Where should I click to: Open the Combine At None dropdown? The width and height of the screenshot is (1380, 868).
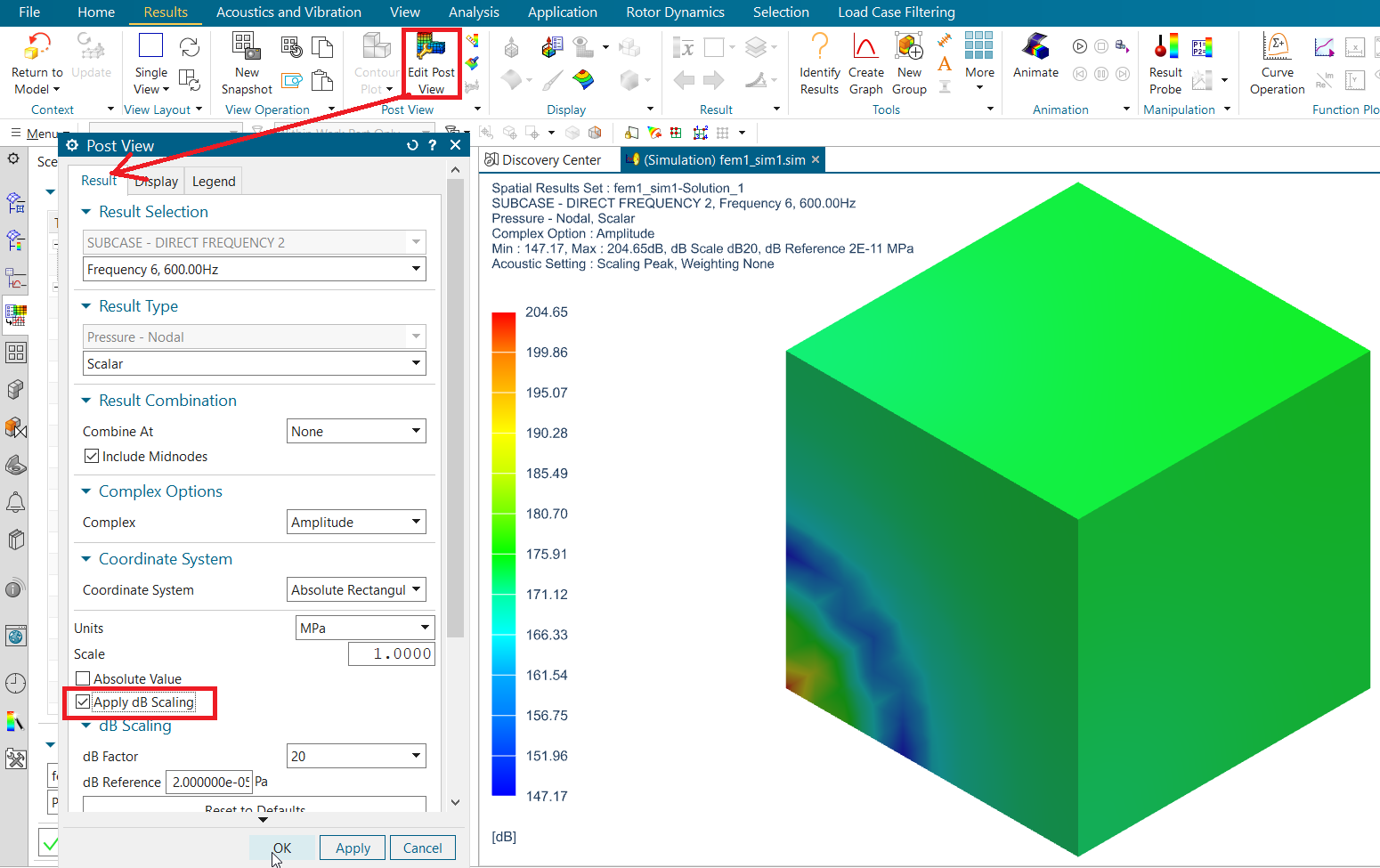pyautogui.click(x=357, y=431)
